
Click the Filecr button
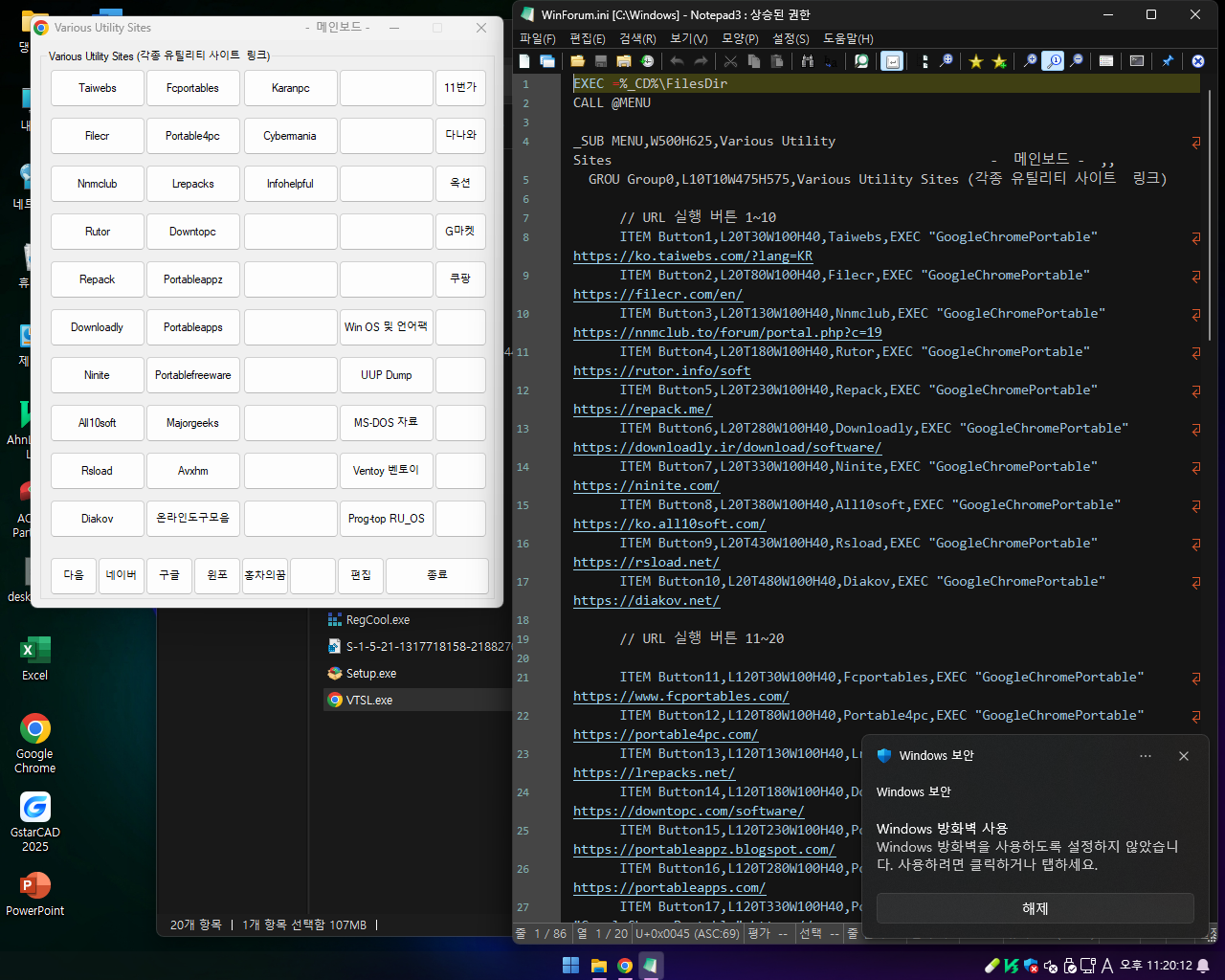pos(98,136)
